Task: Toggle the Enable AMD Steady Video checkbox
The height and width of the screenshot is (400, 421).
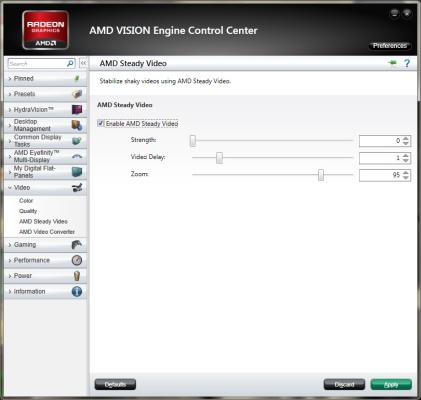Action: 101,123
